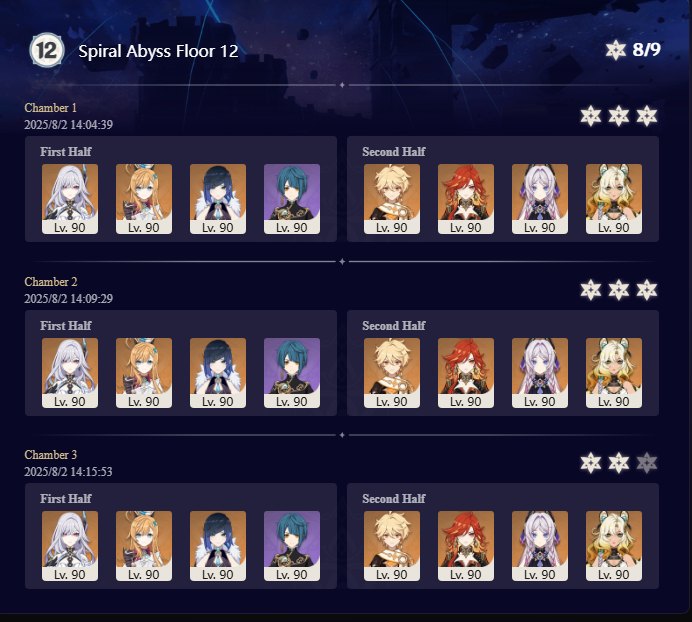
Task: Select white-haired character in Chamber 1 First Half
Action: pyautogui.click(x=70, y=199)
